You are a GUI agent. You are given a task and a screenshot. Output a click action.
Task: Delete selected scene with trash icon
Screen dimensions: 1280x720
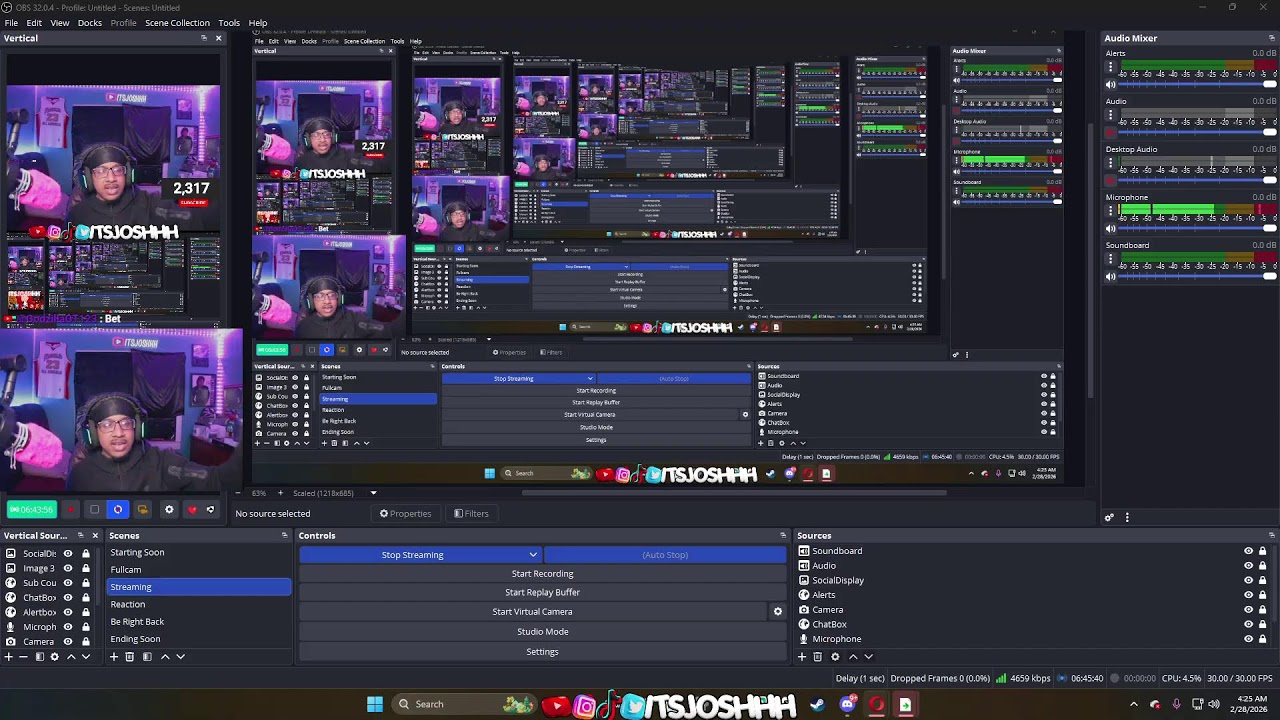(129, 657)
